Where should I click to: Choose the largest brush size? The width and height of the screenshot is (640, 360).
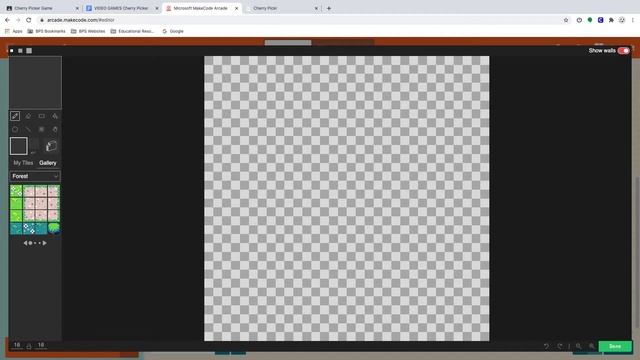(x=29, y=51)
